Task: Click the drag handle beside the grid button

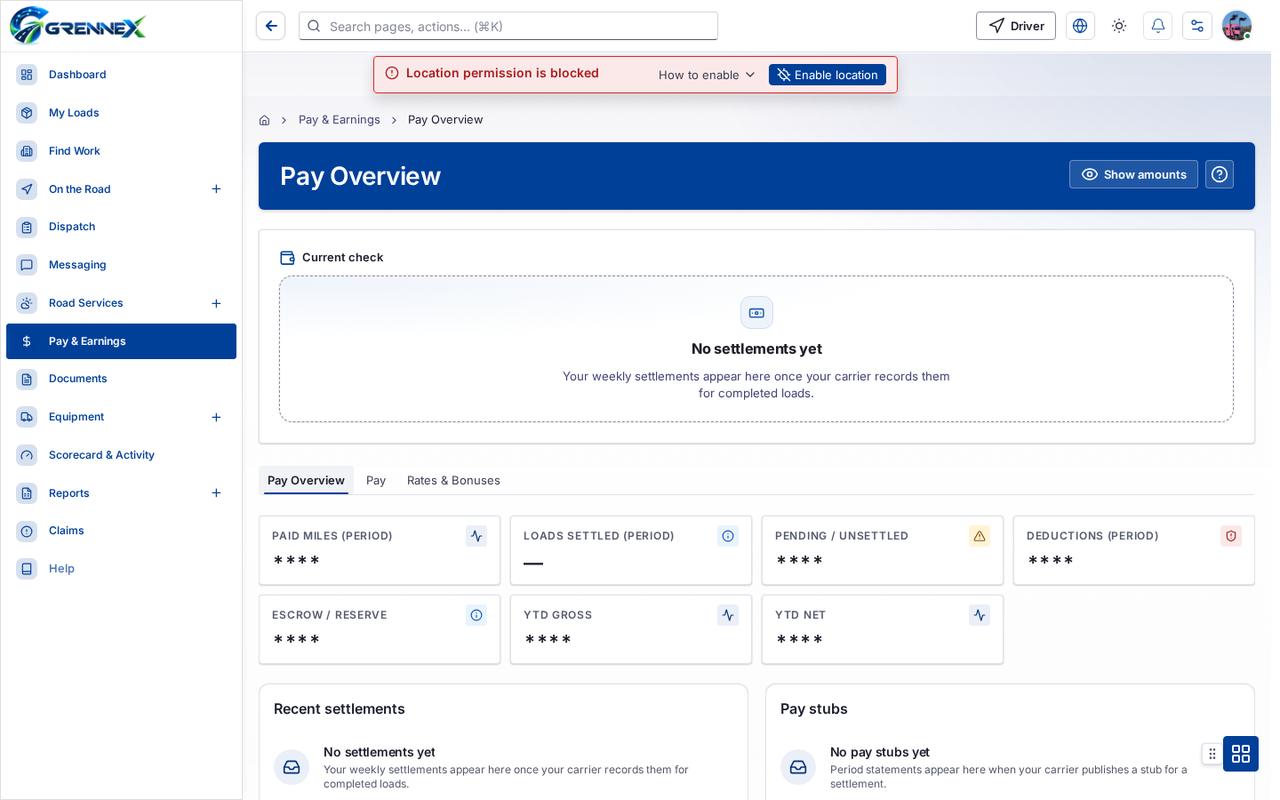Action: click(1212, 754)
